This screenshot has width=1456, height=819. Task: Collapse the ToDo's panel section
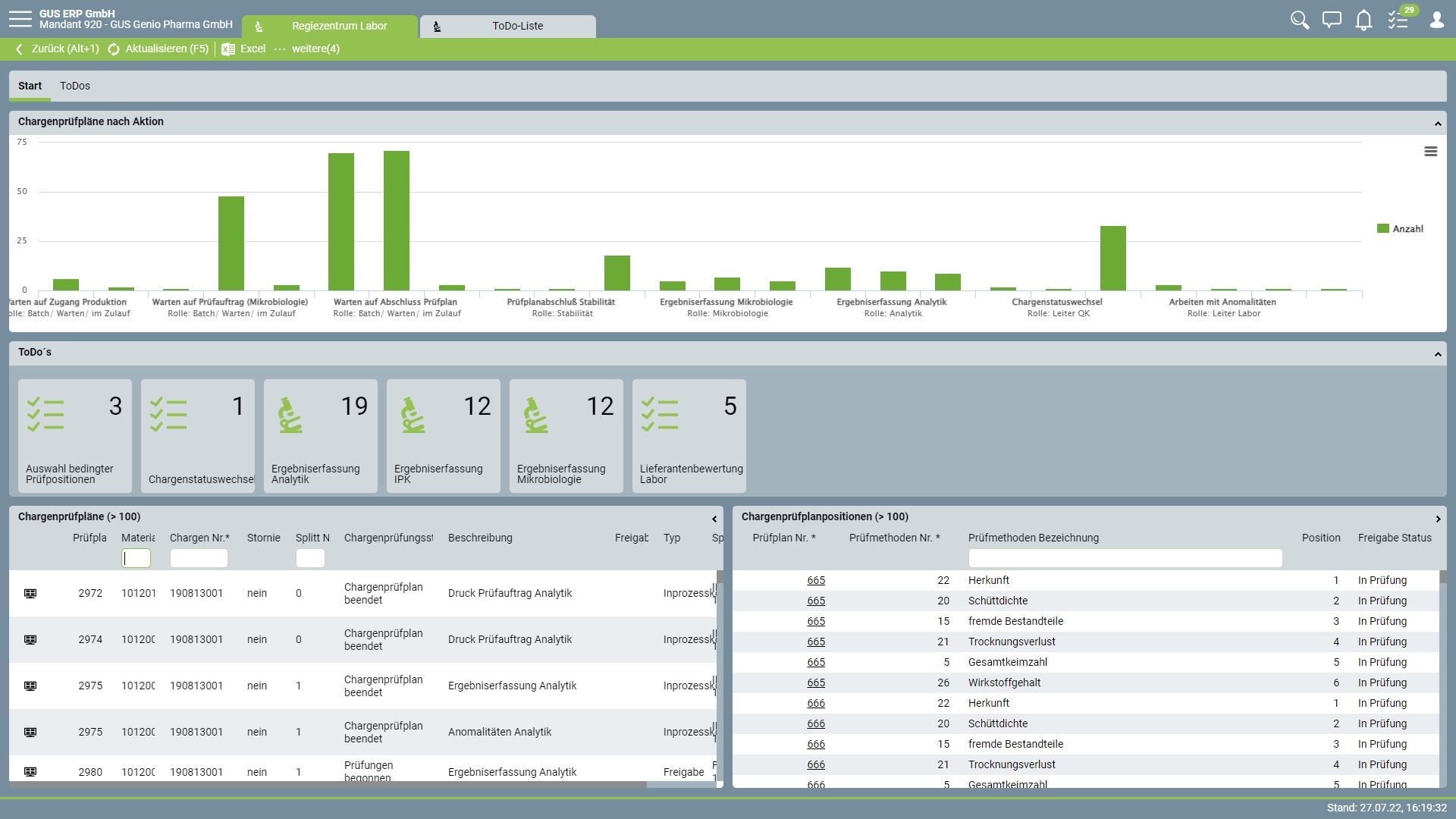tap(1437, 353)
